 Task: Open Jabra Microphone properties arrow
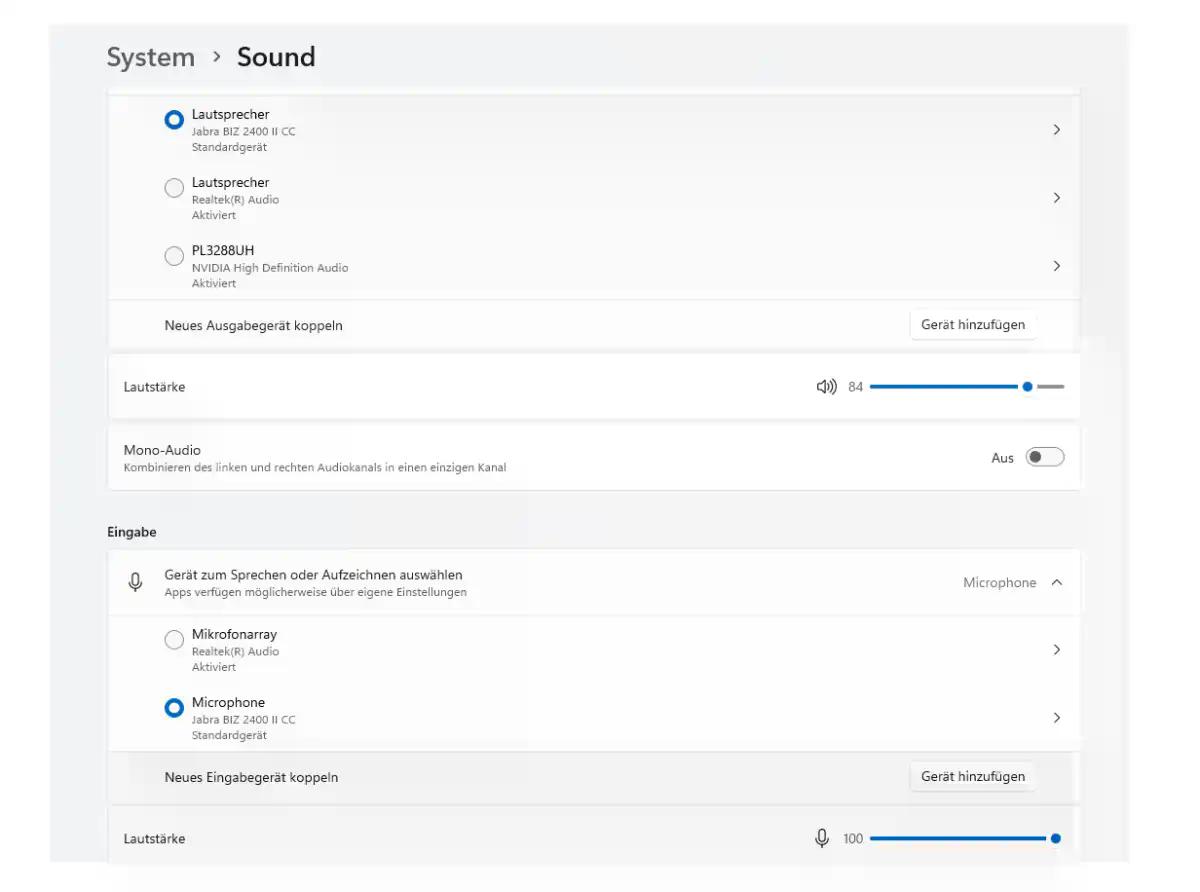coord(1056,718)
